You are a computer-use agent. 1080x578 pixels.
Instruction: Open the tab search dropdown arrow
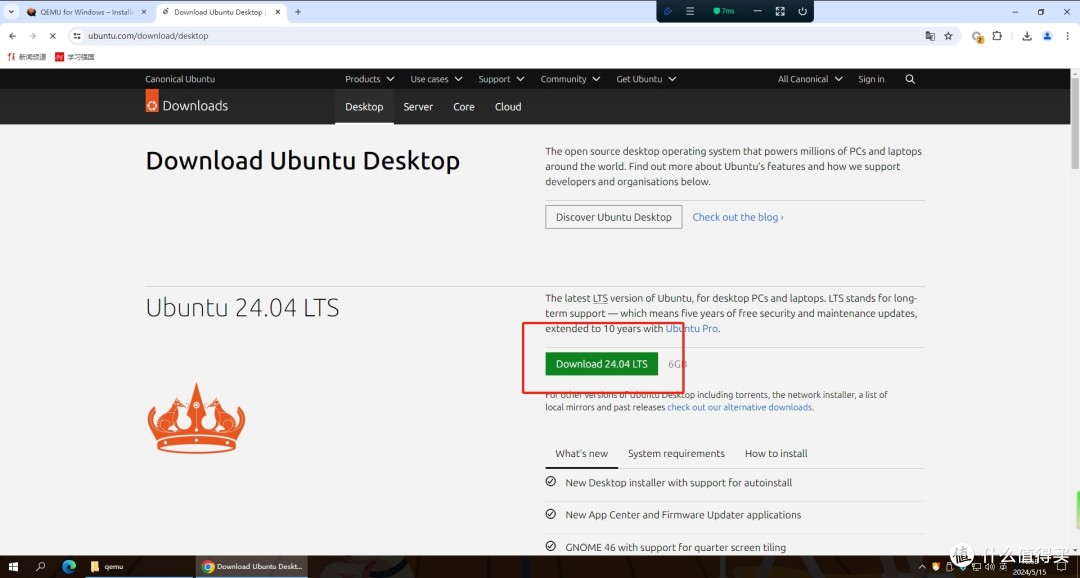point(11,12)
